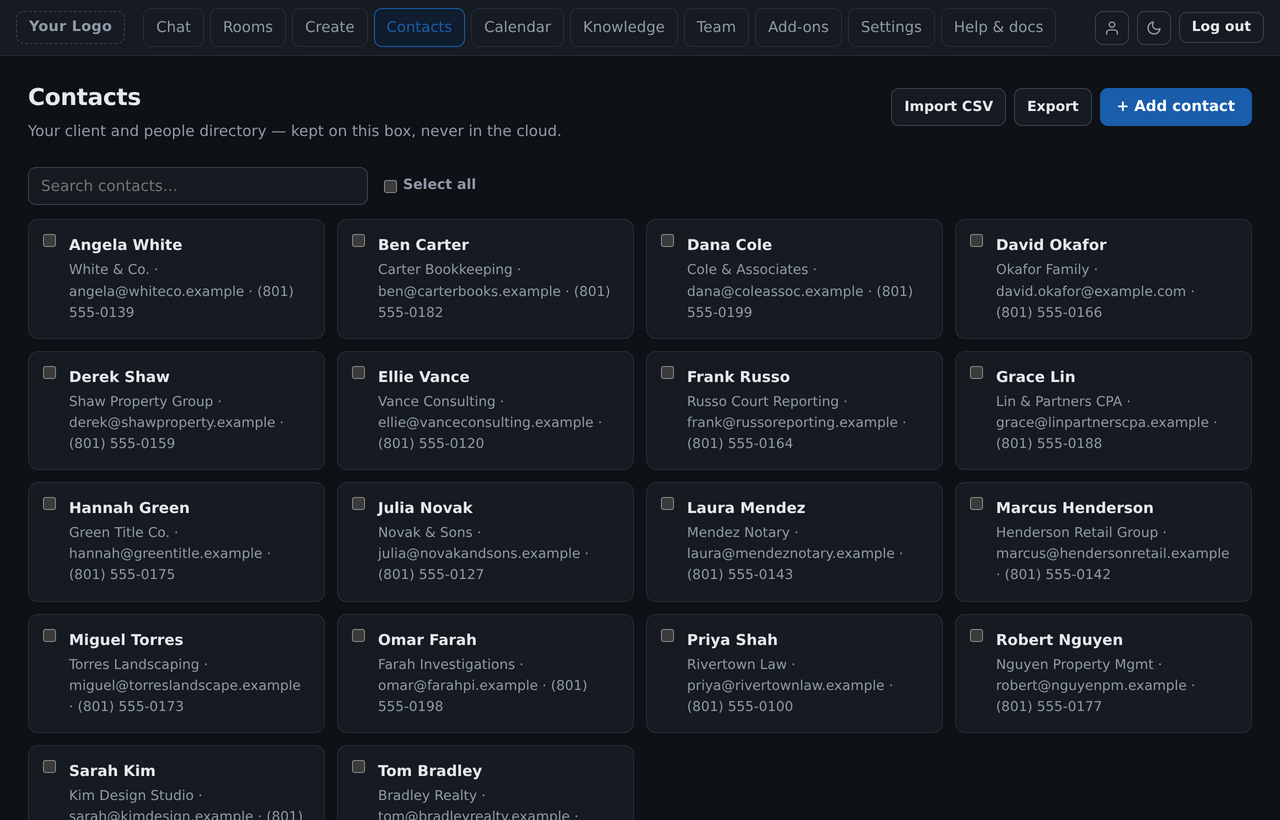Select Hannah Green's checkbox
1280x820 pixels.
click(x=49, y=503)
